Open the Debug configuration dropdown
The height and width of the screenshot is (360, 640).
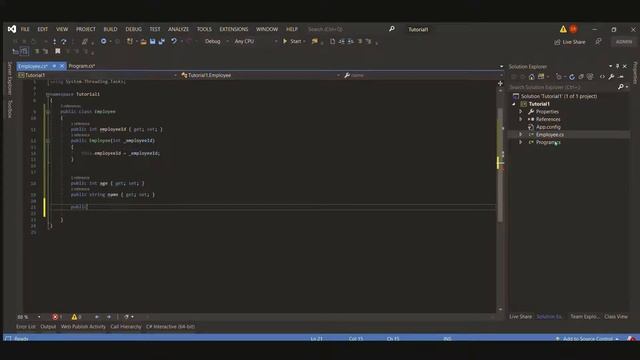pos(216,41)
